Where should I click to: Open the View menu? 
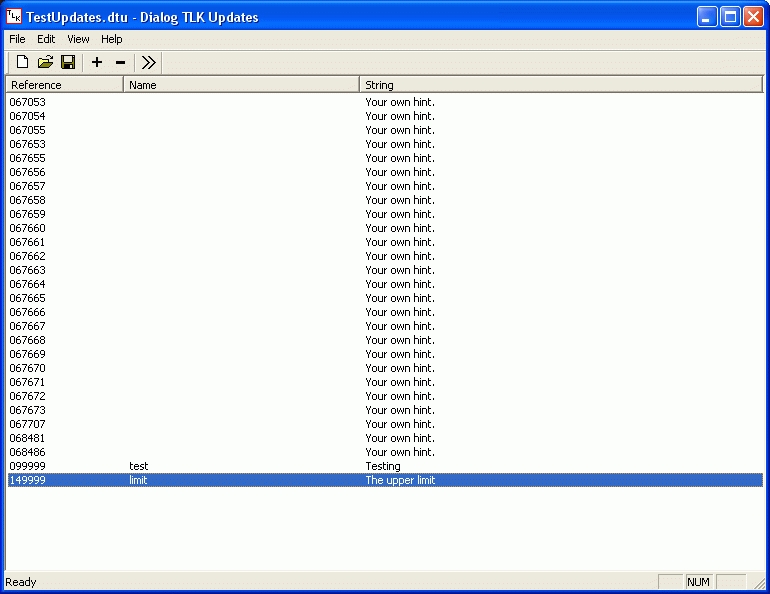[x=78, y=39]
